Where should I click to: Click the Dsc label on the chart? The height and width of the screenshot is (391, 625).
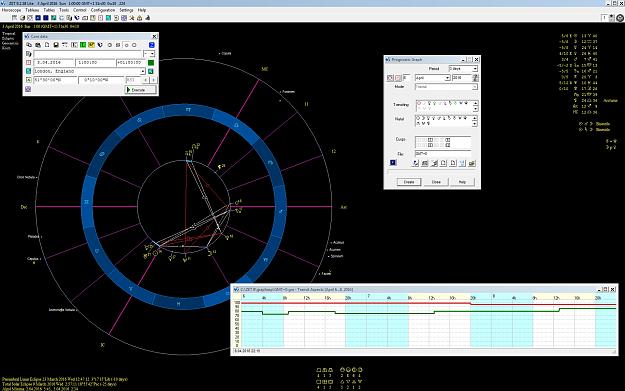click(x=24, y=207)
